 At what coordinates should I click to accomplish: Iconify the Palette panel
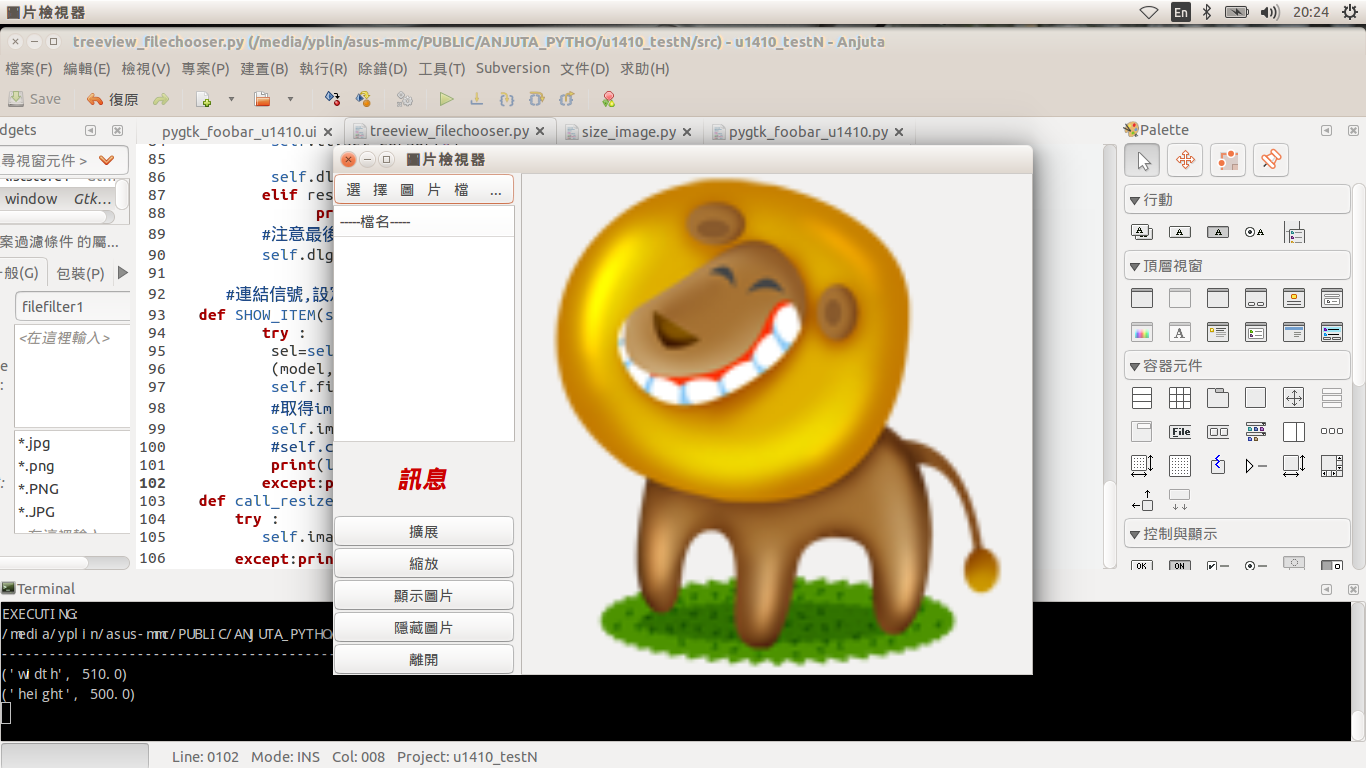tap(1327, 130)
